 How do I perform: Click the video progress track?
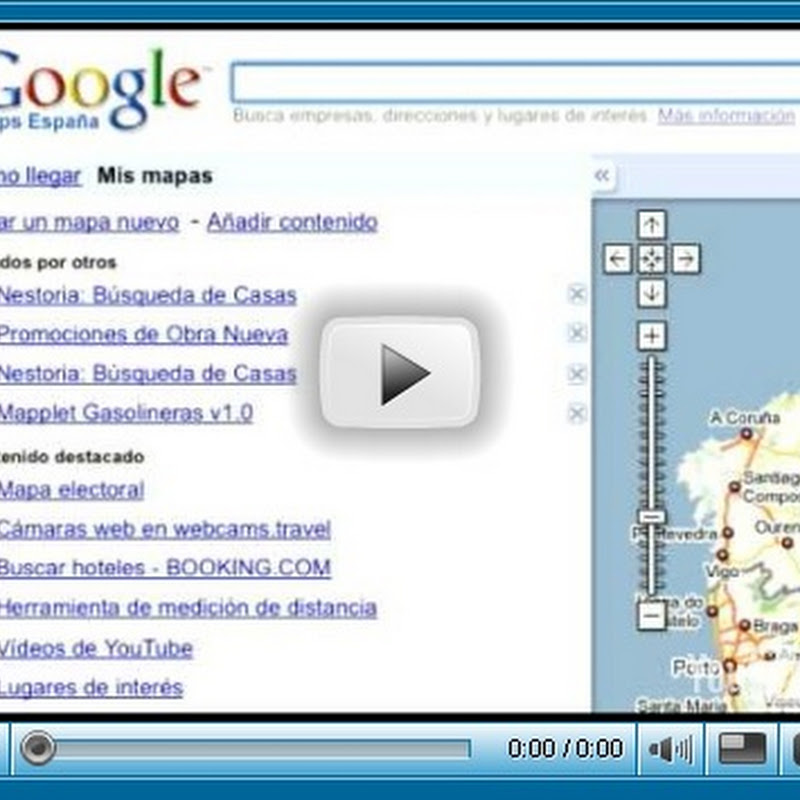pyautogui.click(x=261, y=749)
